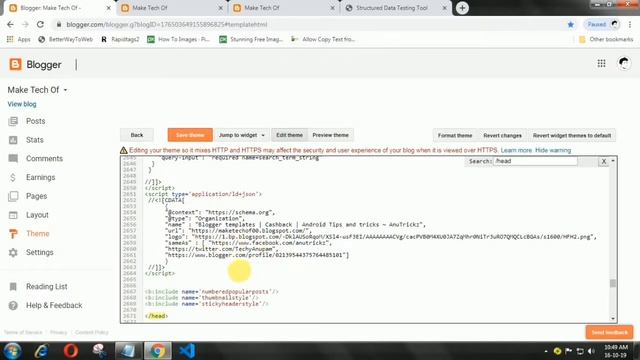Screen dimensions: 640x360
Task: Open the Pages icon in the sidebar
Action: [x=13, y=196]
